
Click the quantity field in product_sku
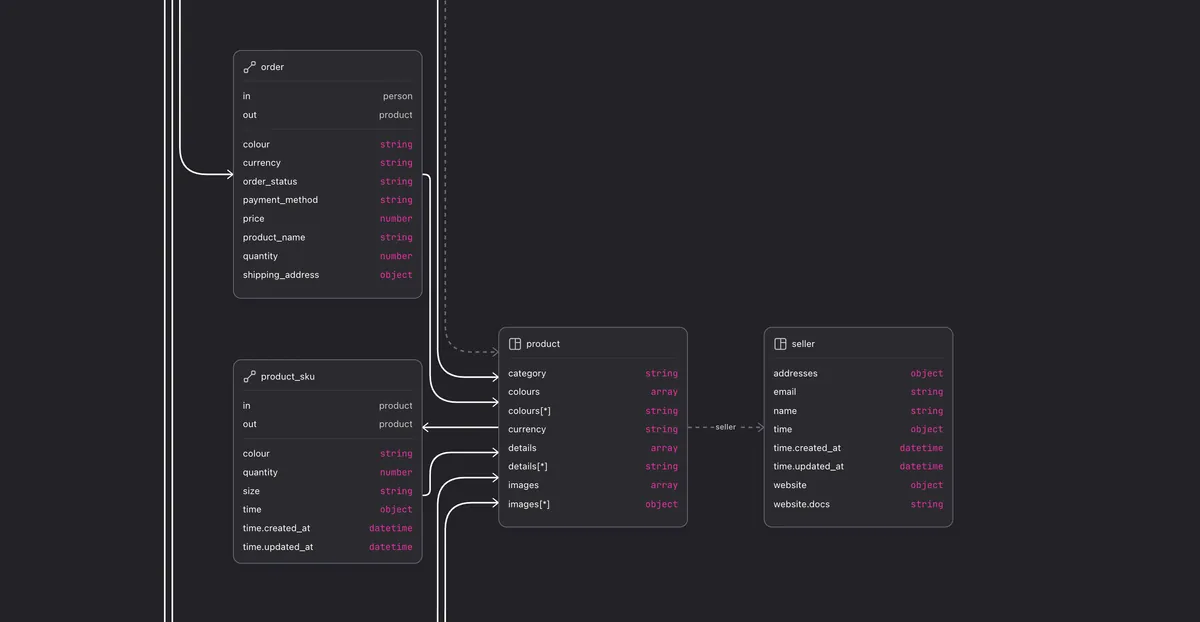click(x=328, y=472)
